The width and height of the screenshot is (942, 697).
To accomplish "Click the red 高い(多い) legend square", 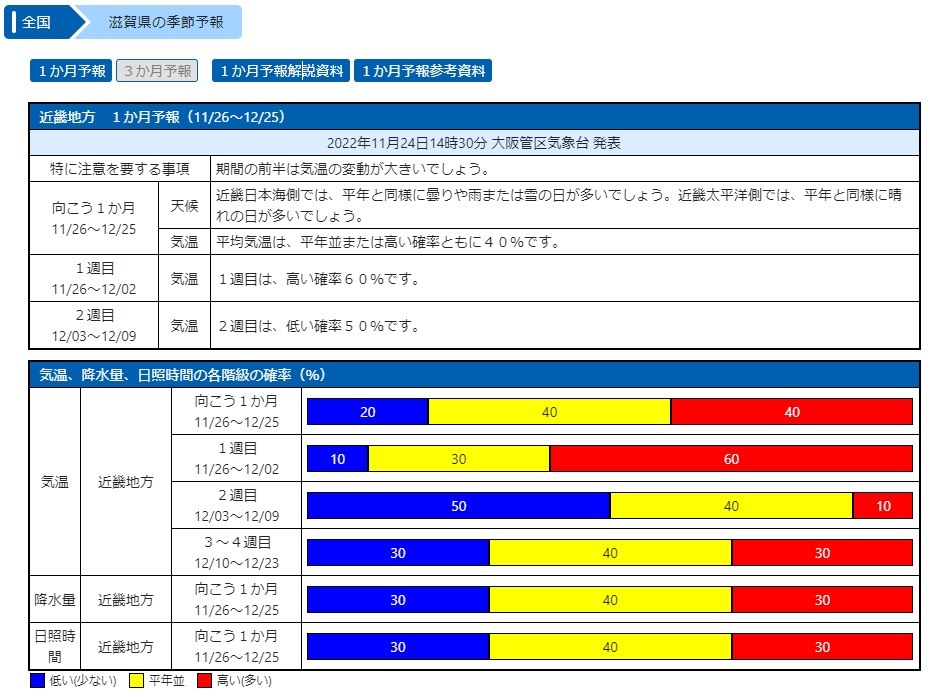I will coord(205,681).
